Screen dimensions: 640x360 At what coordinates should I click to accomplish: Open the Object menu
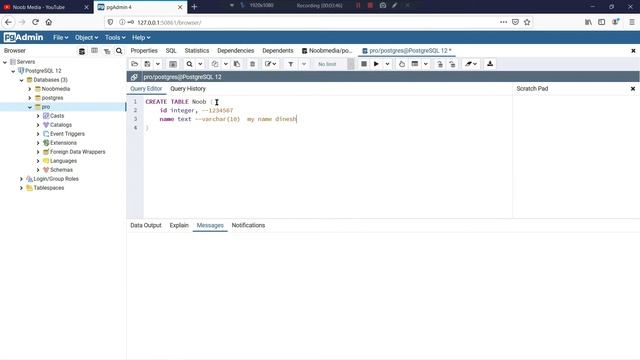tap(86, 38)
